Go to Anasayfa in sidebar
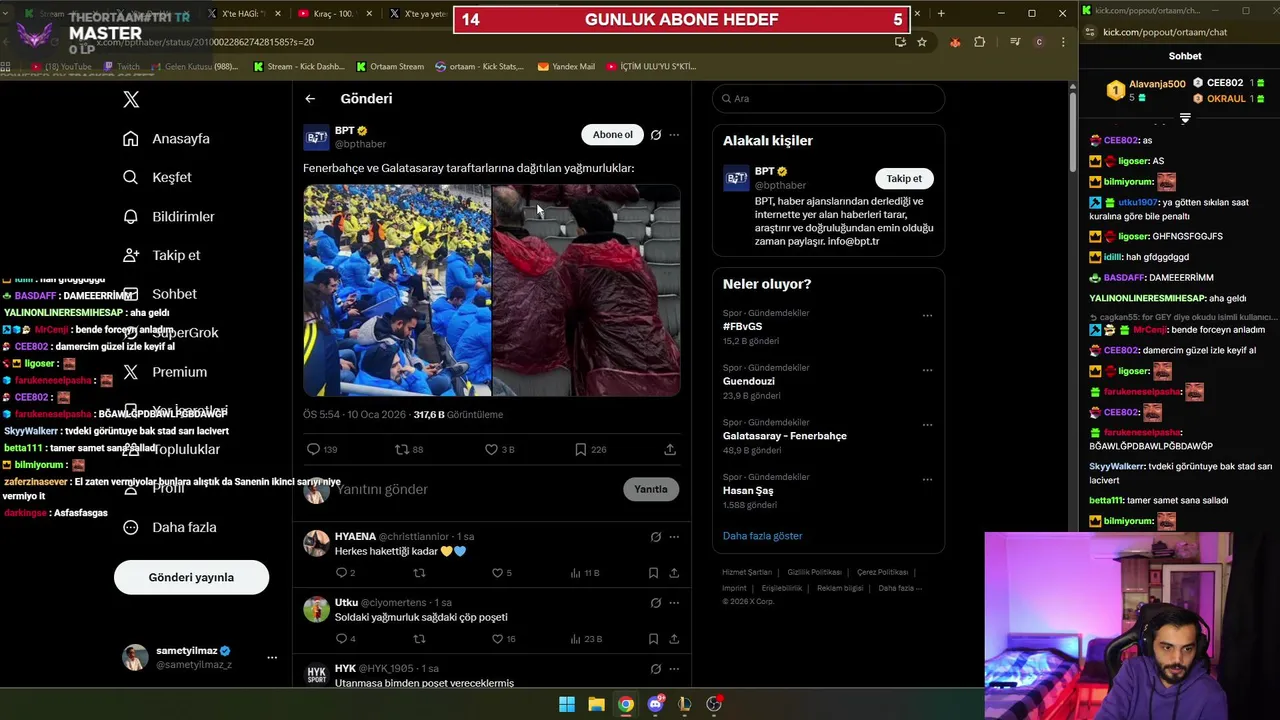Image resolution: width=1280 pixels, height=720 pixels. pyautogui.click(x=166, y=139)
